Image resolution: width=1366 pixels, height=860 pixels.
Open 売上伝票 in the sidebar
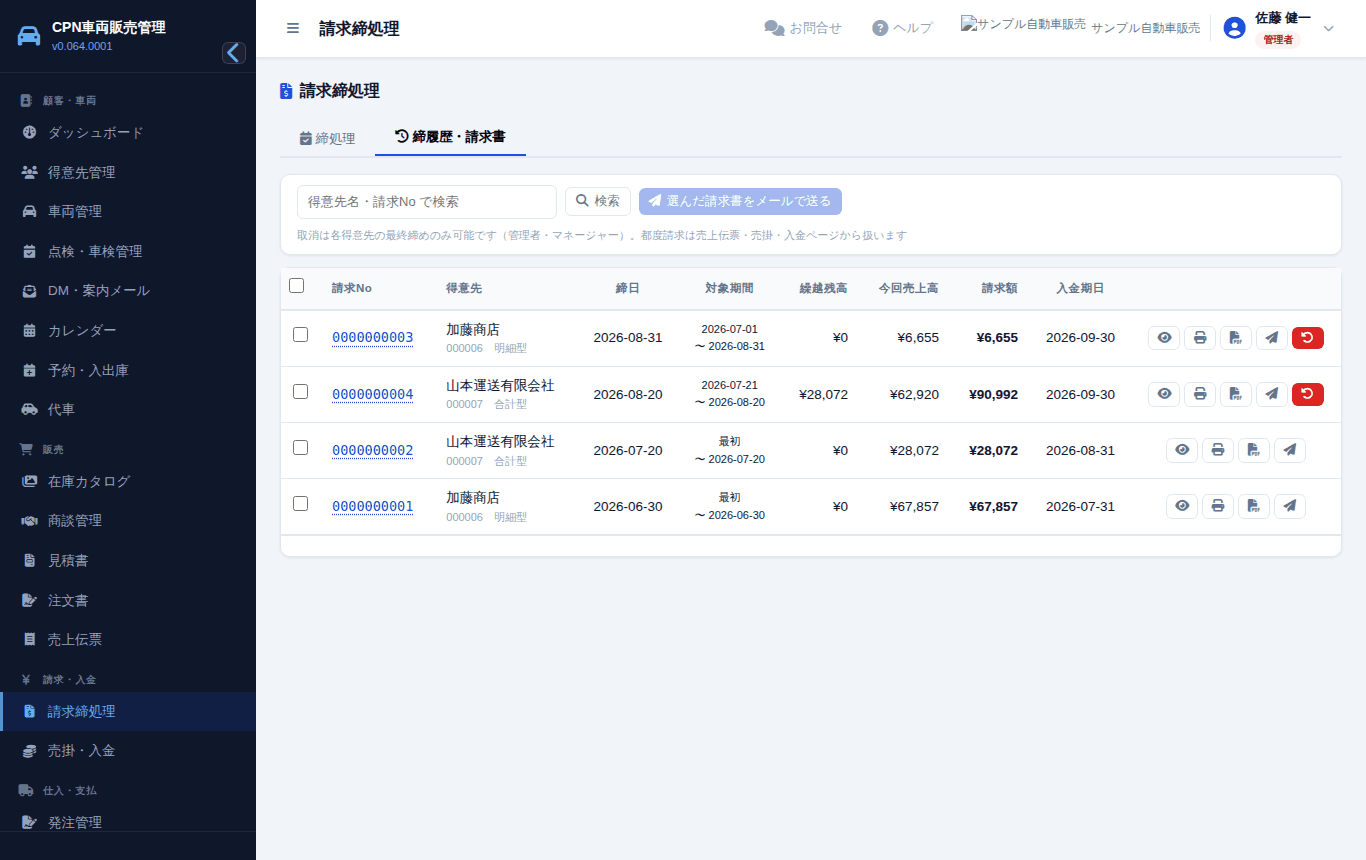128,640
